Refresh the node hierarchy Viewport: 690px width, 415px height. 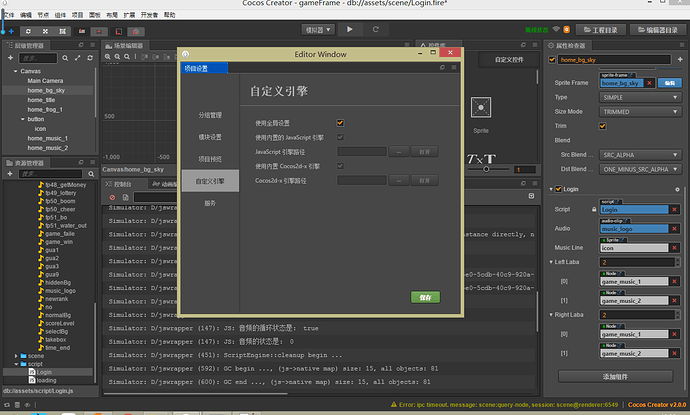click(x=90, y=58)
